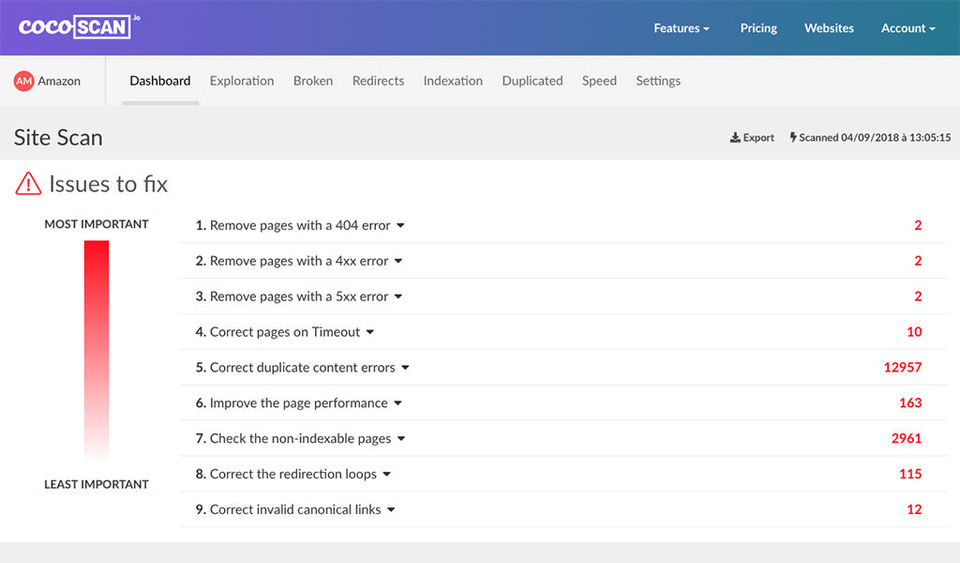Image resolution: width=960 pixels, height=563 pixels.
Task: Click the Export download icon
Action: coord(735,138)
